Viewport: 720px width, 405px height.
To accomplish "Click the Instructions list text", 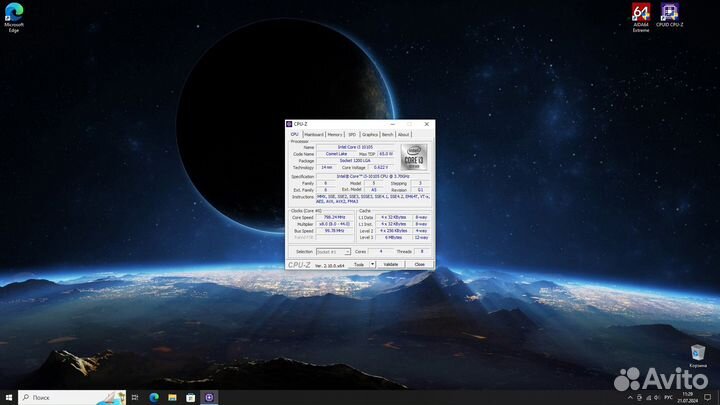I will tap(373, 199).
